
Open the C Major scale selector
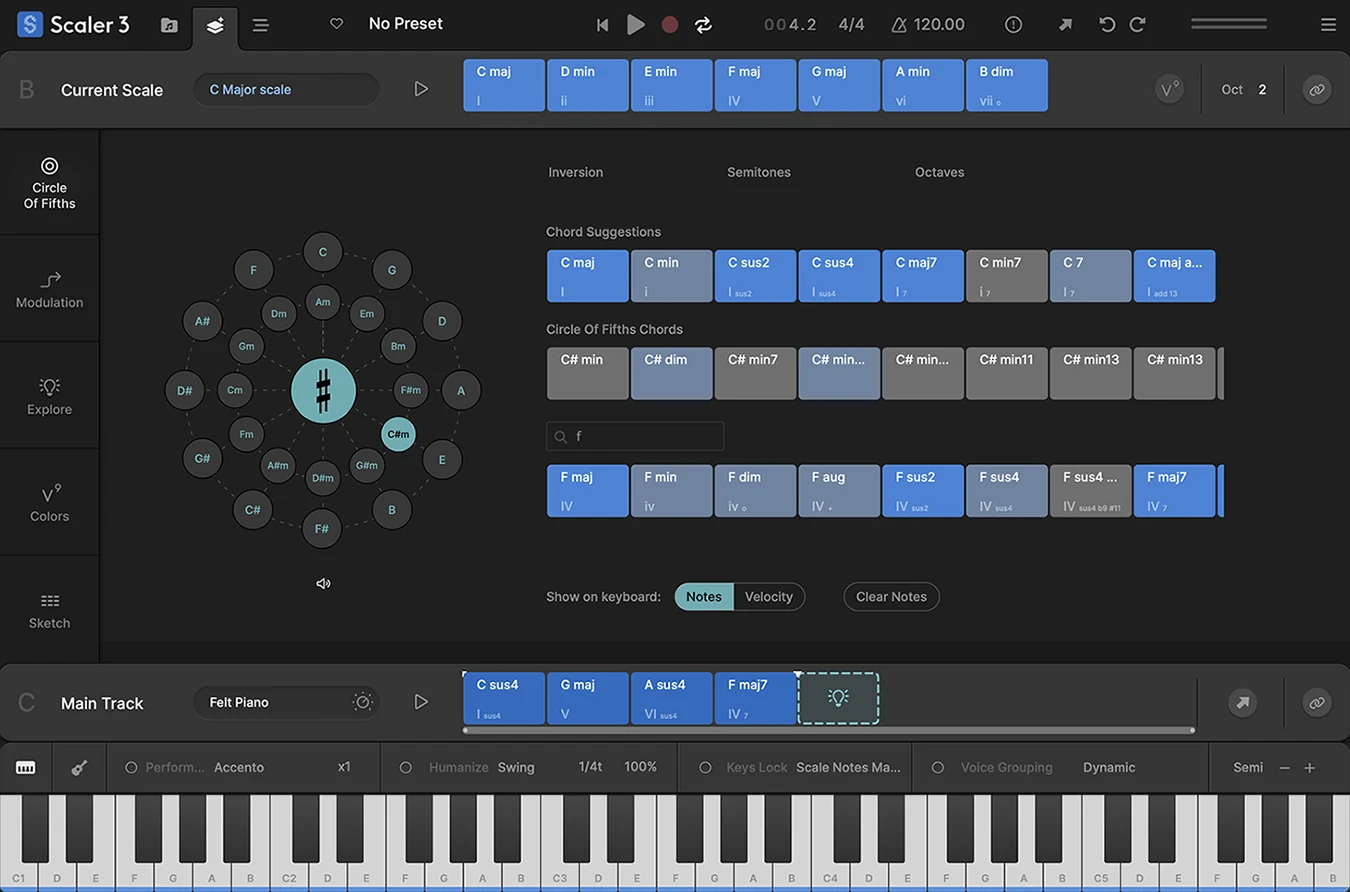pyautogui.click(x=286, y=90)
